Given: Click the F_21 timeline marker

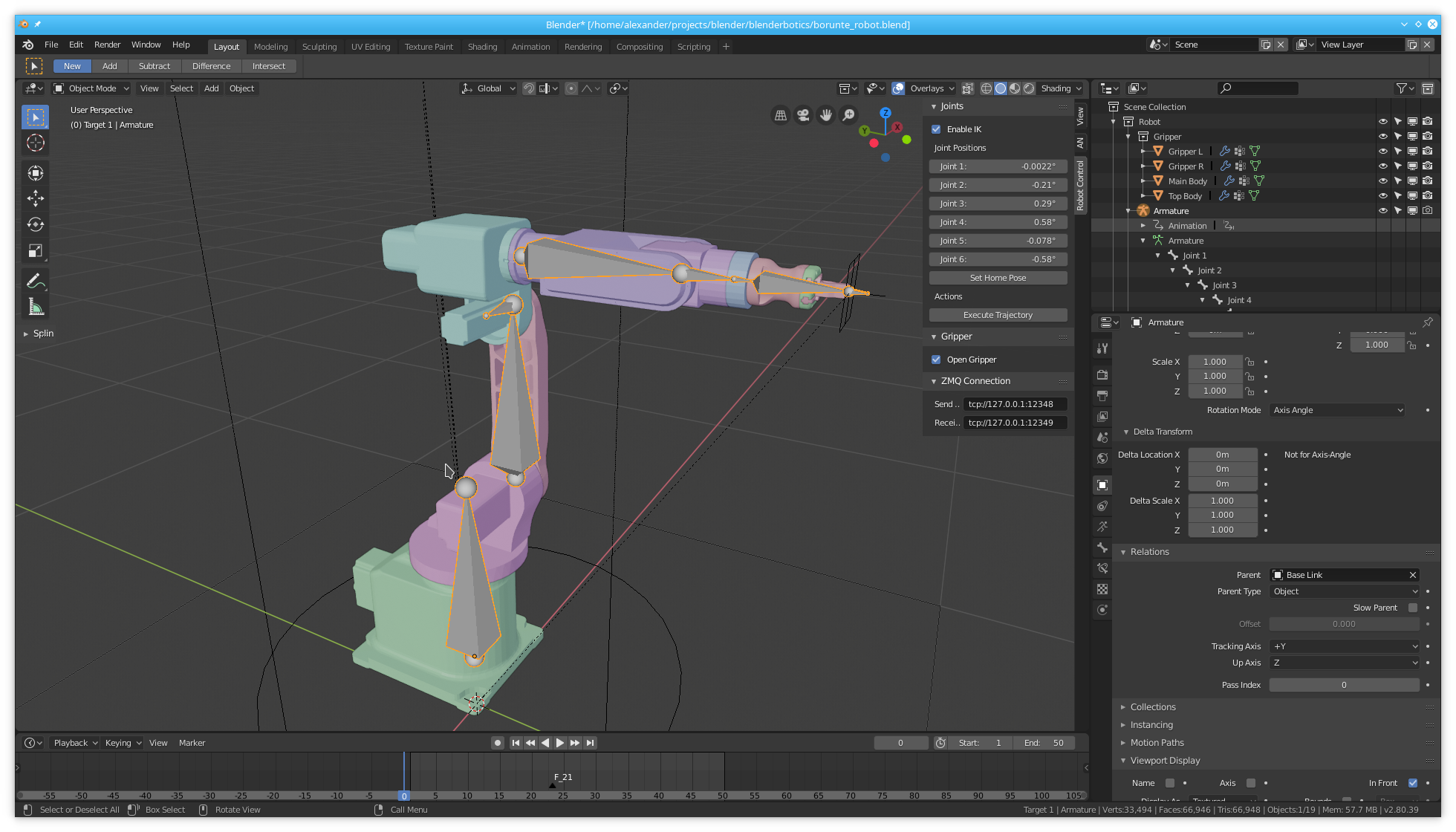Looking at the screenshot, I should [553, 785].
